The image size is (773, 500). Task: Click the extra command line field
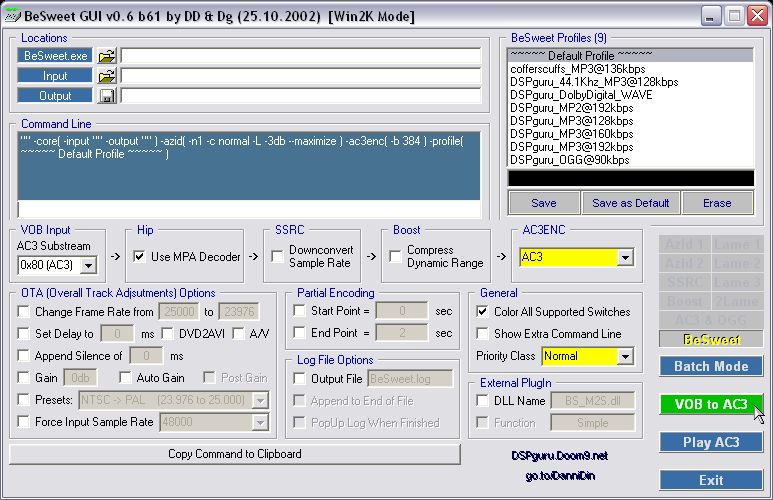click(x=249, y=209)
